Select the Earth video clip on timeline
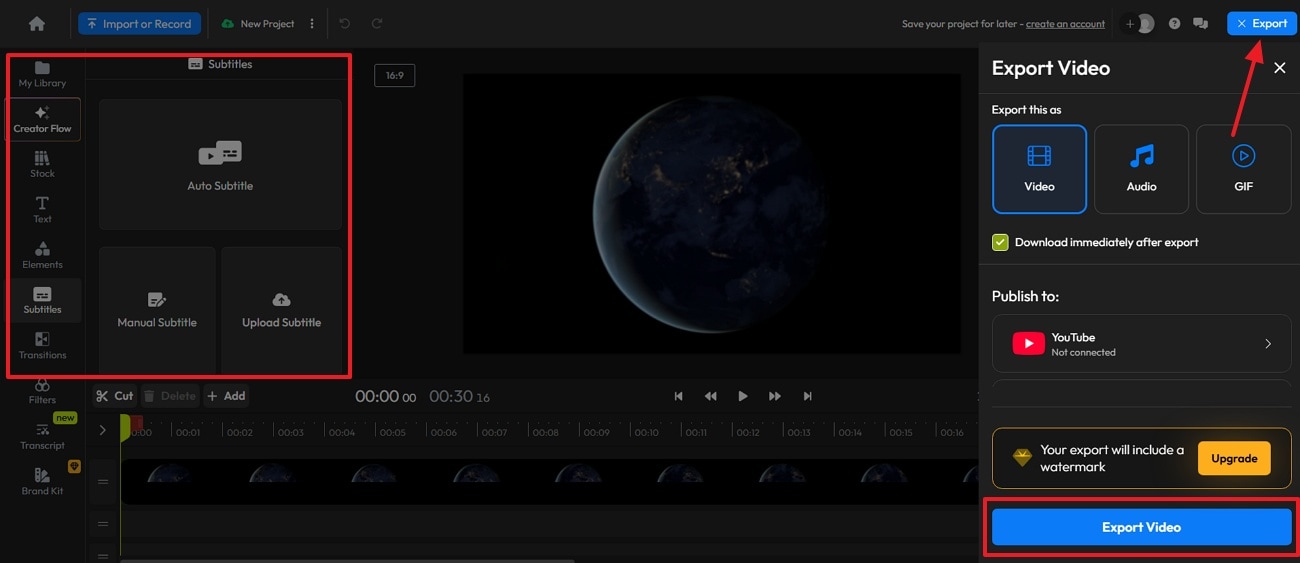The image size is (1300, 563). (x=549, y=481)
